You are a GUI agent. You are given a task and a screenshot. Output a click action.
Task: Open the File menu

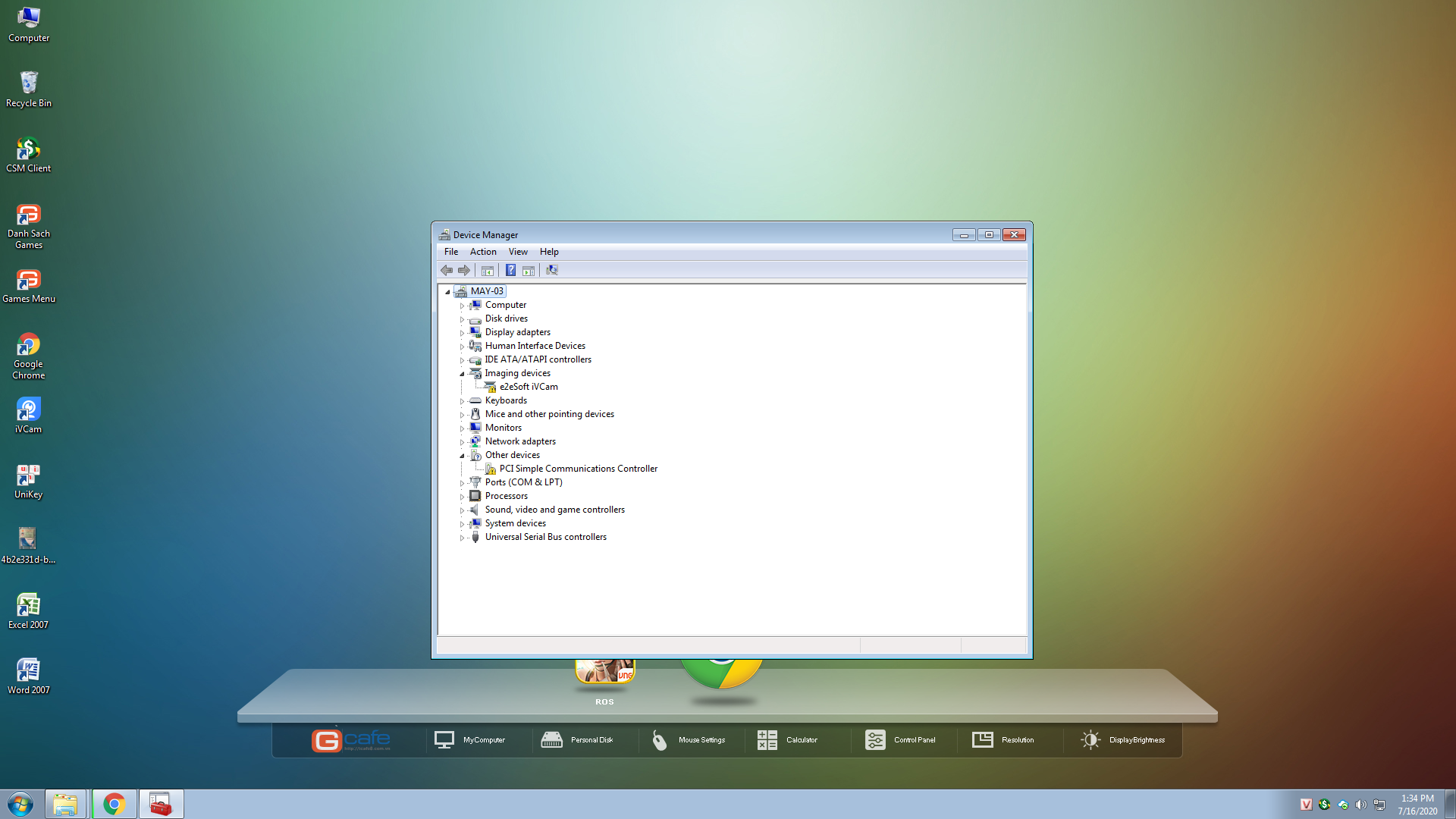click(x=451, y=252)
